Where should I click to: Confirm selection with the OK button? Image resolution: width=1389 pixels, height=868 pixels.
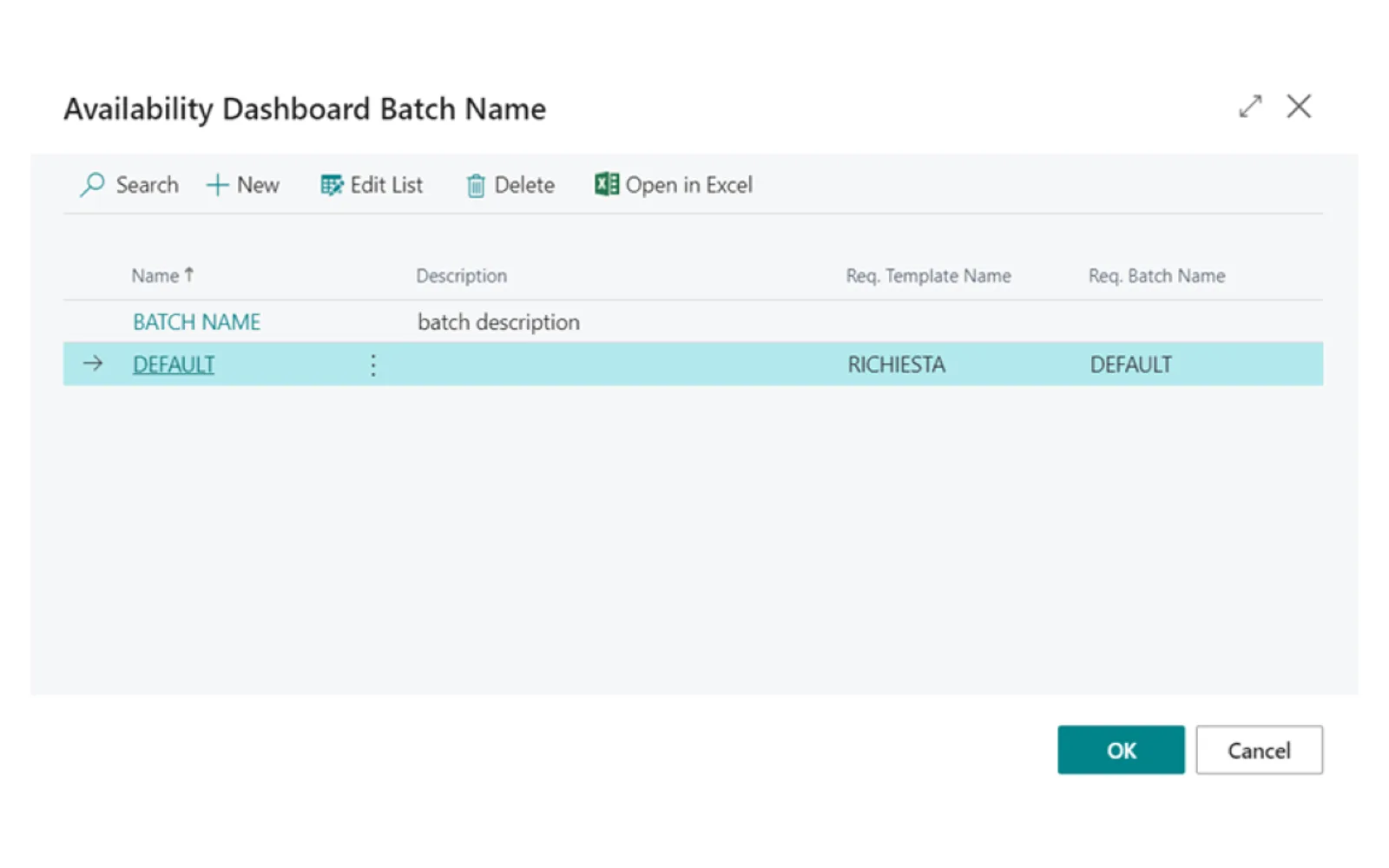(x=1121, y=750)
